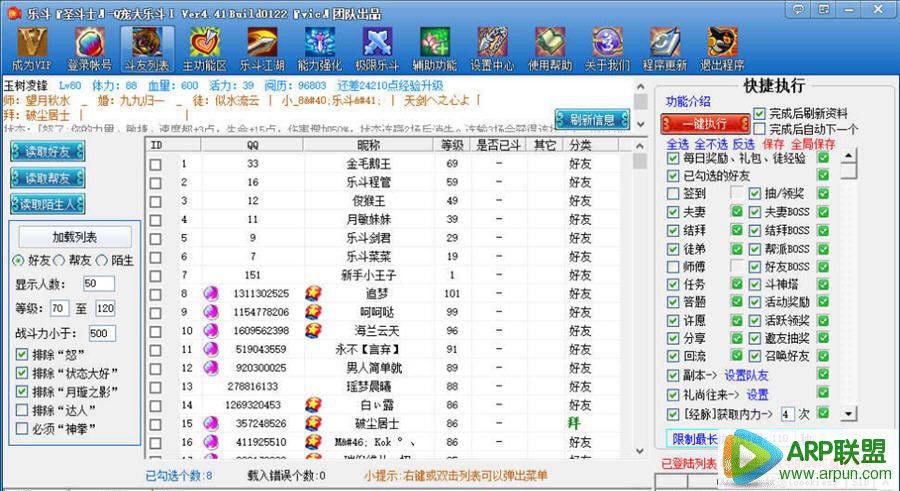Open the 设置队友 link
The height and width of the screenshot is (491, 900).
coord(746,375)
